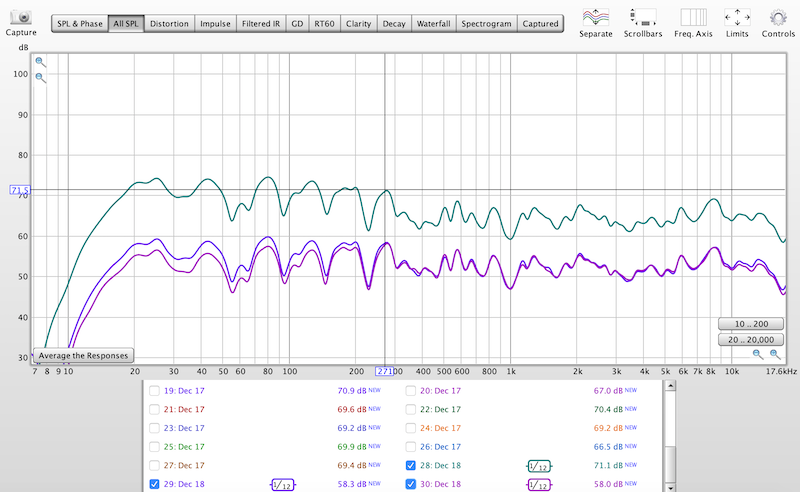Enable checkbox for 20: Dec 17
This screenshot has height=492, width=800.
click(411, 391)
